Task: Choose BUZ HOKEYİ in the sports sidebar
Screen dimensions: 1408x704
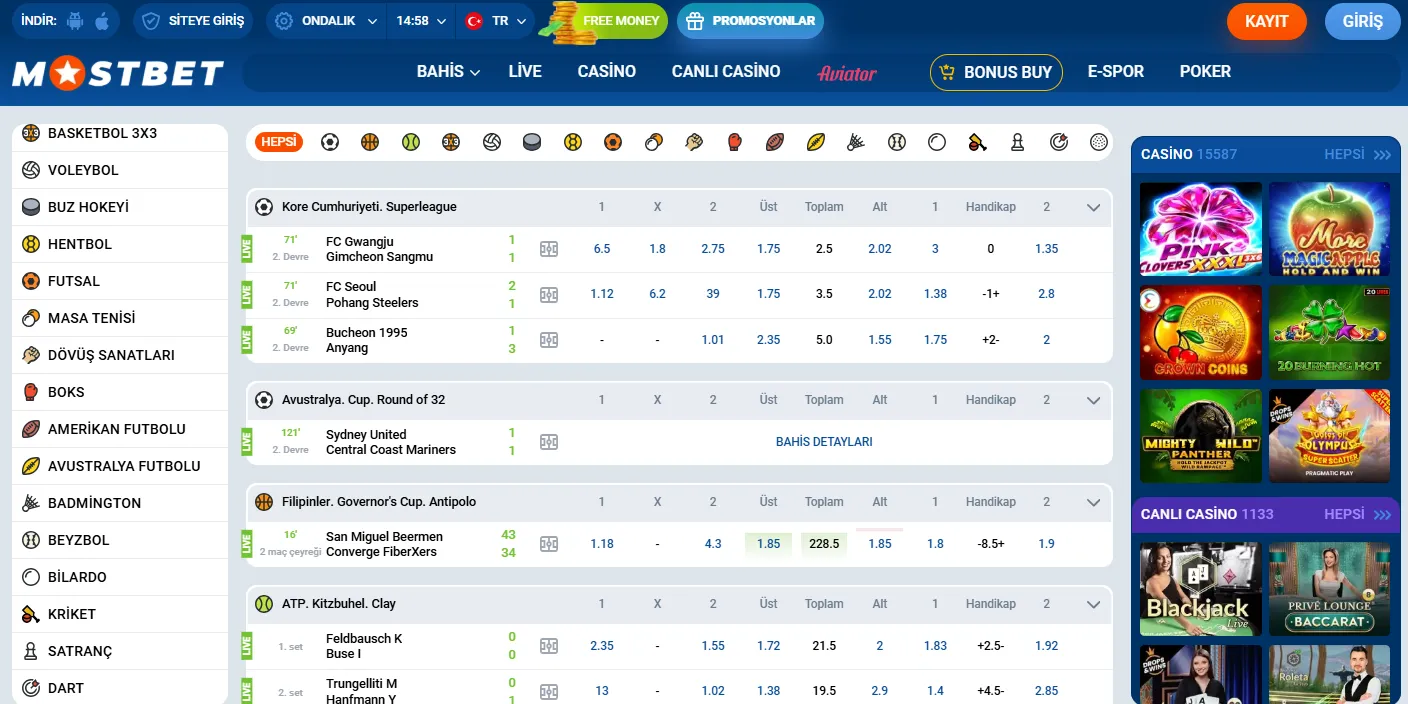Action: pyautogui.click(x=120, y=207)
